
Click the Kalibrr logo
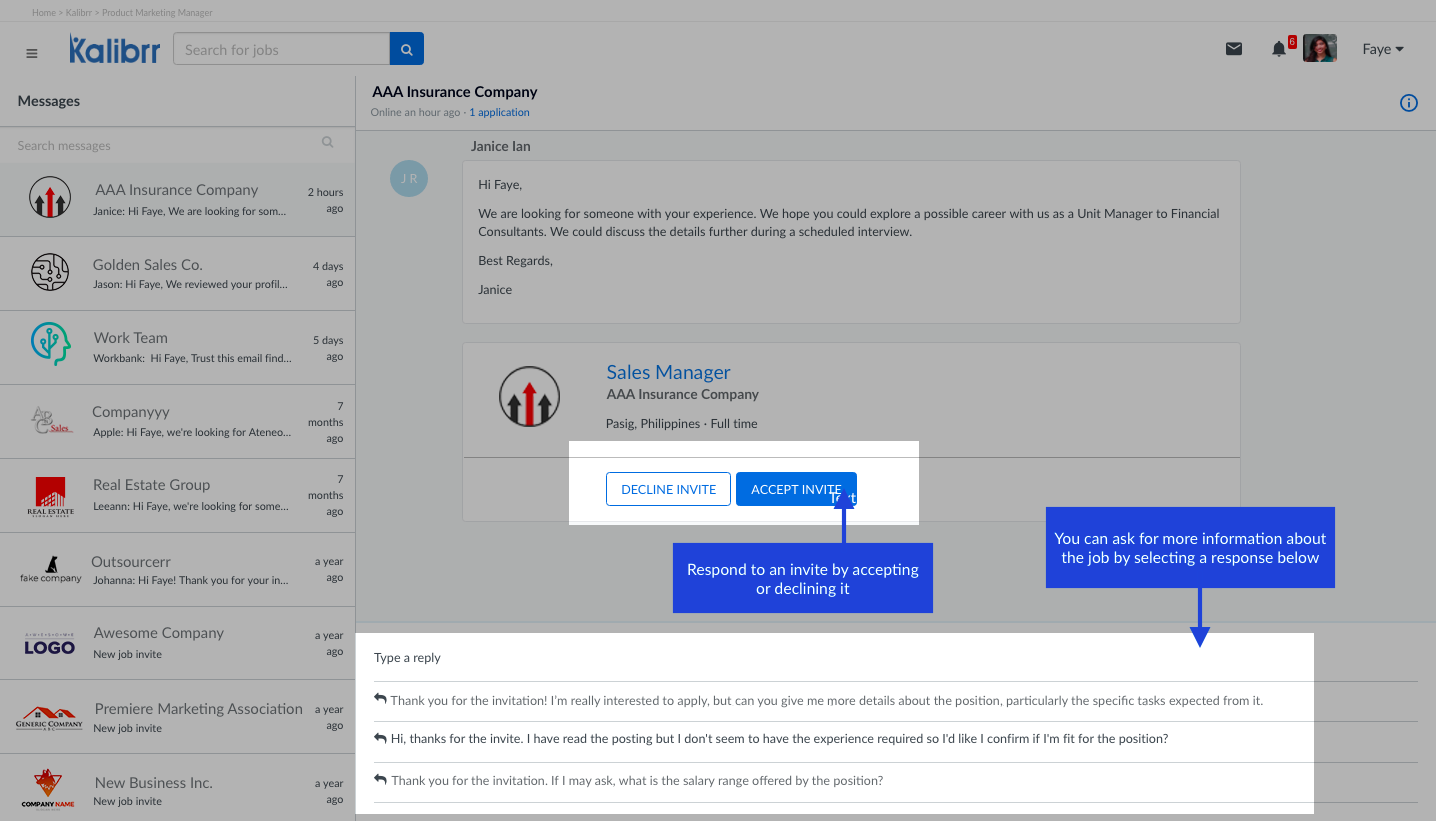click(x=114, y=49)
